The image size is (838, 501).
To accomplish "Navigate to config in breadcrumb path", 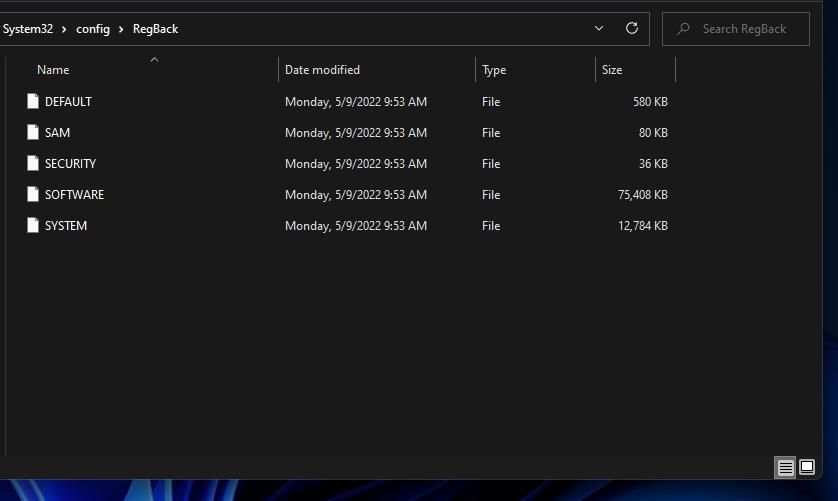I will [x=93, y=29].
